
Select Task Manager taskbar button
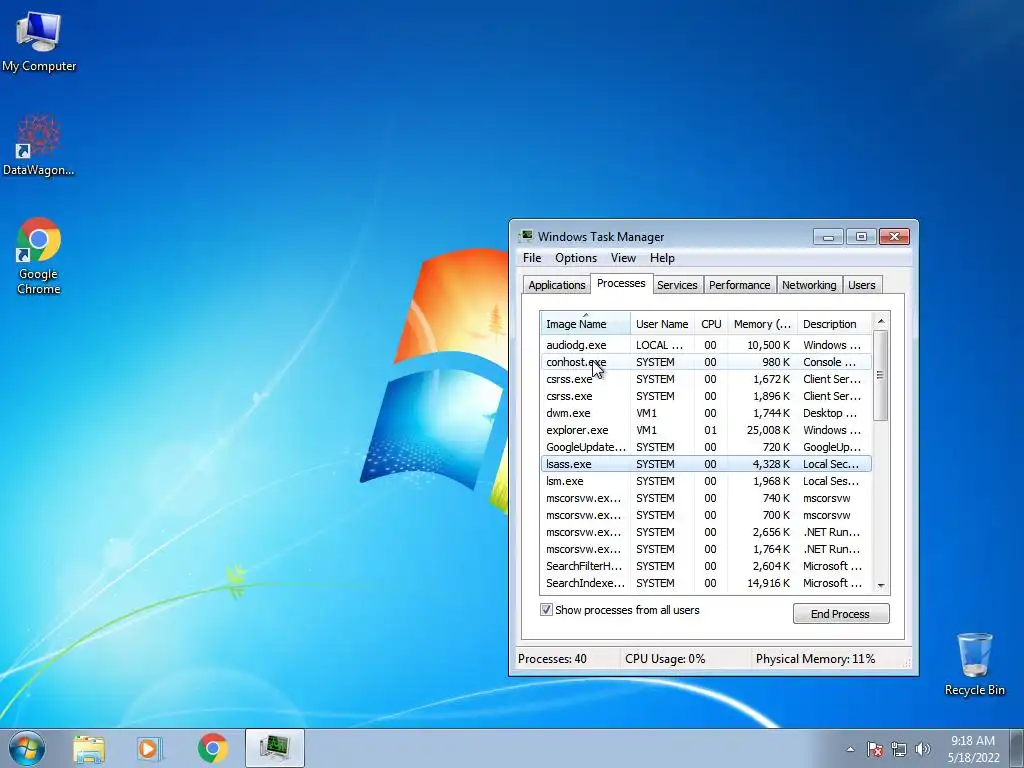pyautogui.click(x=275, y=748)
